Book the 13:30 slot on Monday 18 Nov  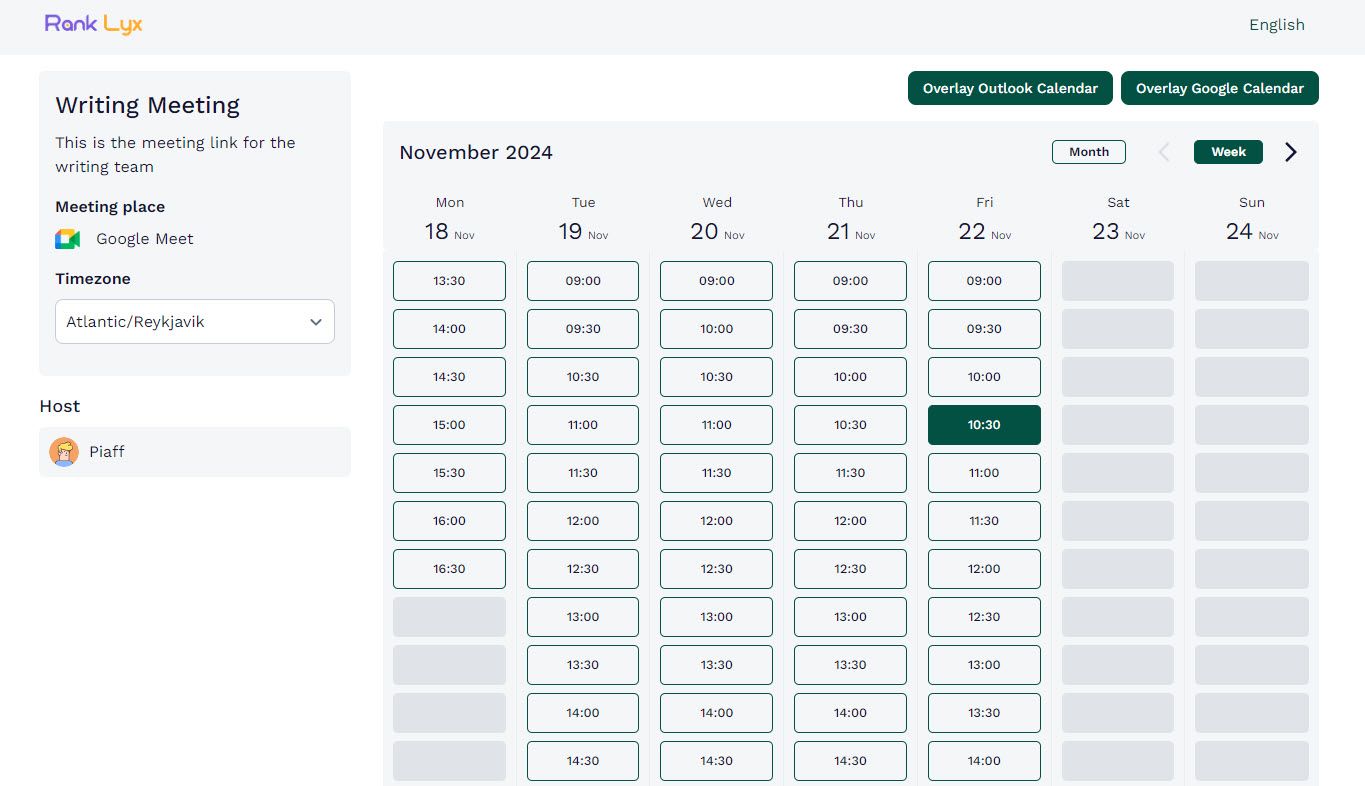(449, 281)
